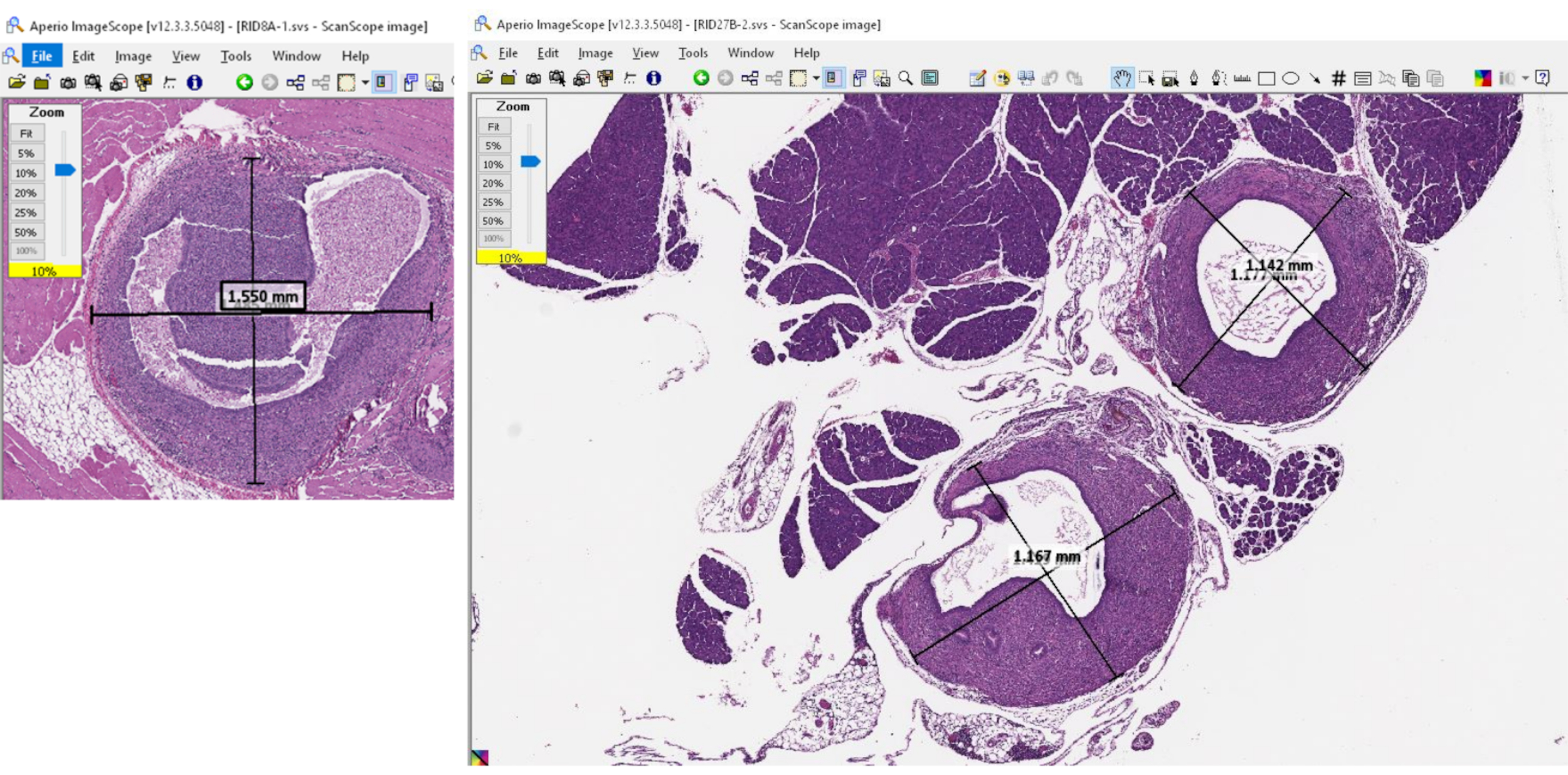The image size is (1568, 775).
Task: Click the Counter hash tool
Action: click(1338, 78)
